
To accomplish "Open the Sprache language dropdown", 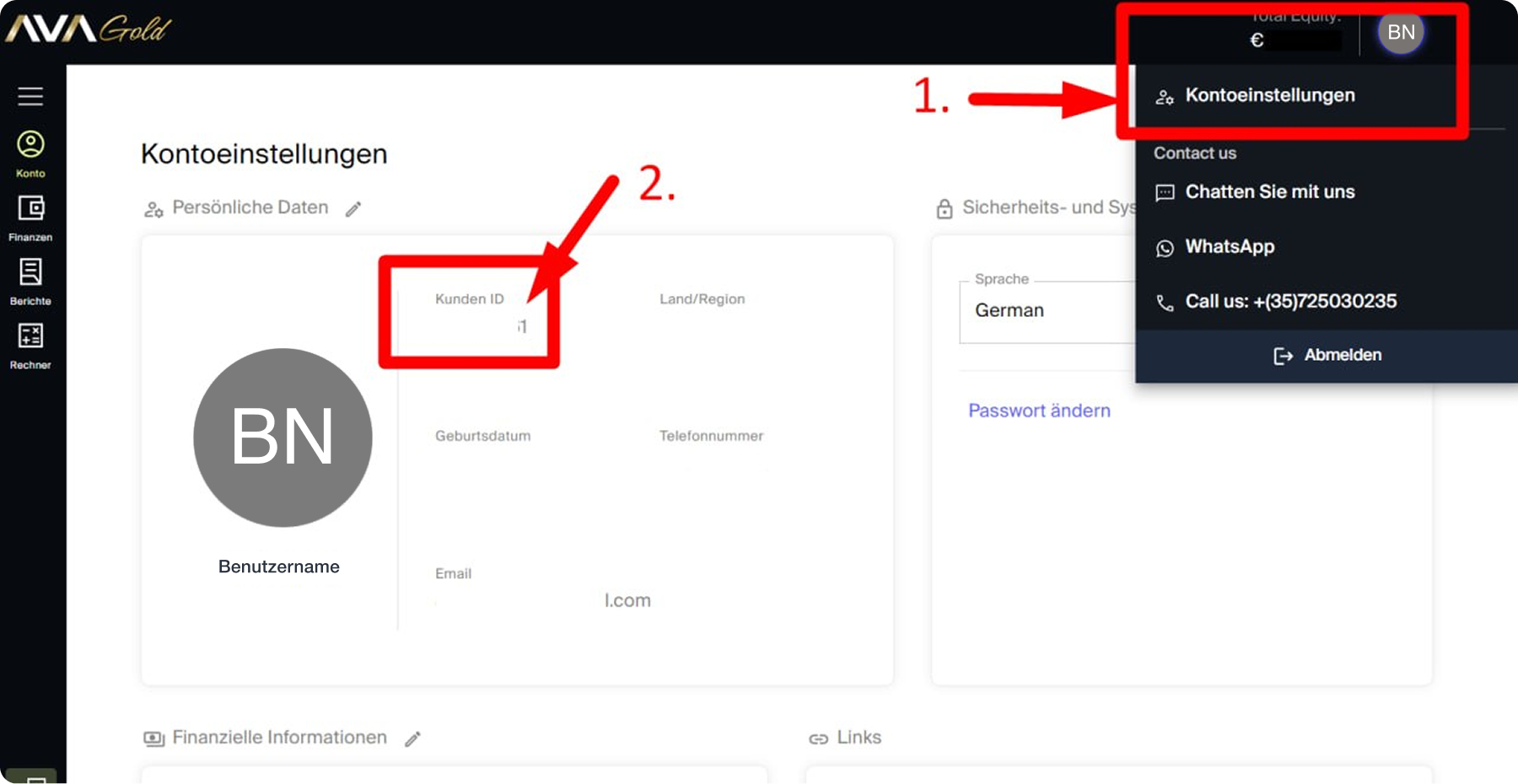I will [x=1047, y=311].
